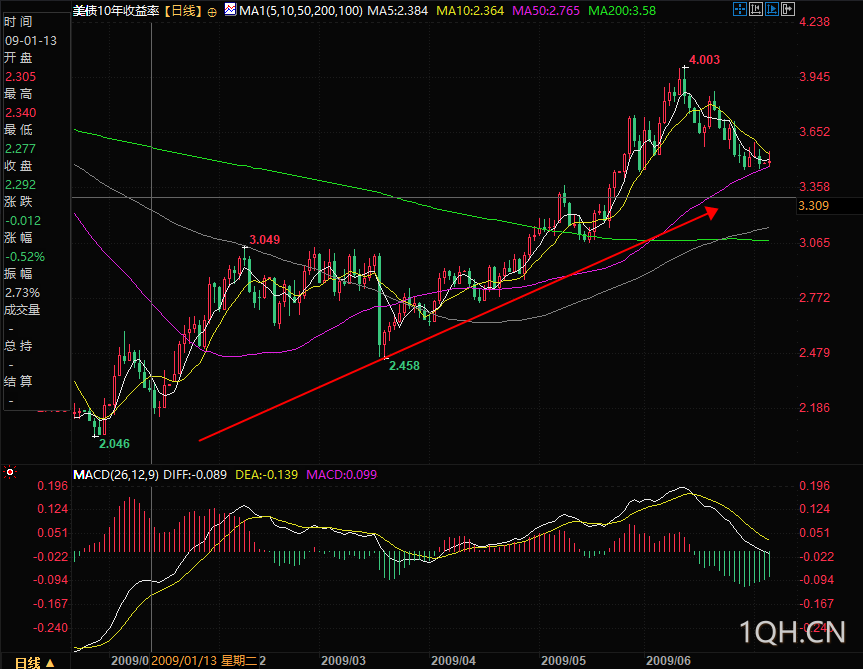
Task: Click the 2009/06 time axis label
Action: tap(668, 661)
